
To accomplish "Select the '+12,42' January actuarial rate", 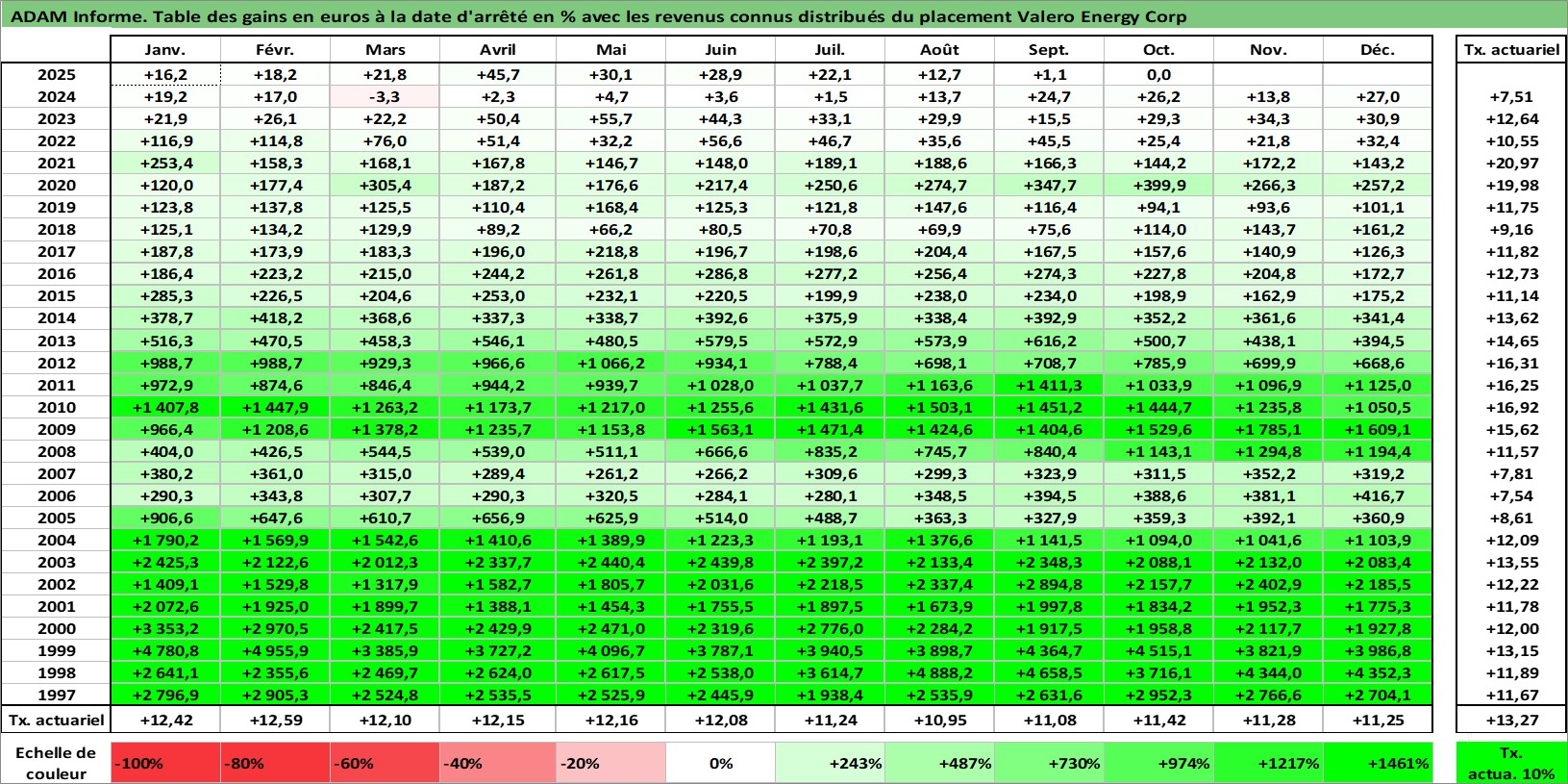I will pos(166,720).
